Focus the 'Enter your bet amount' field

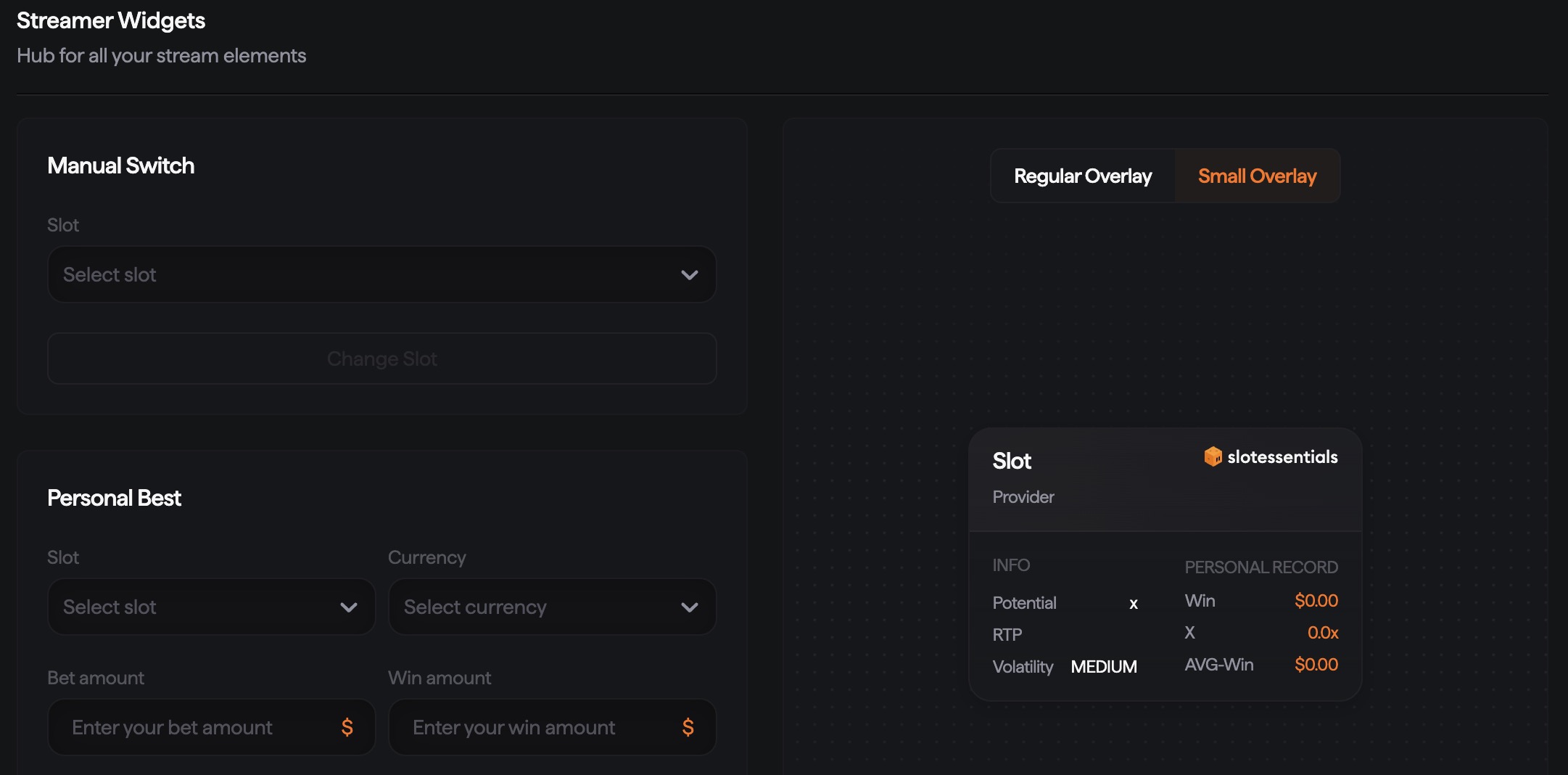pyautogui.click(x=196, y=727)
